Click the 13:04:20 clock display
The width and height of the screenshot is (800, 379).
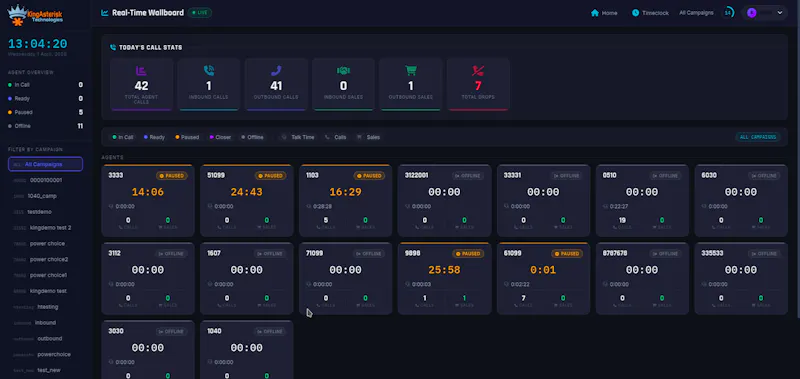tap(37, 44)
